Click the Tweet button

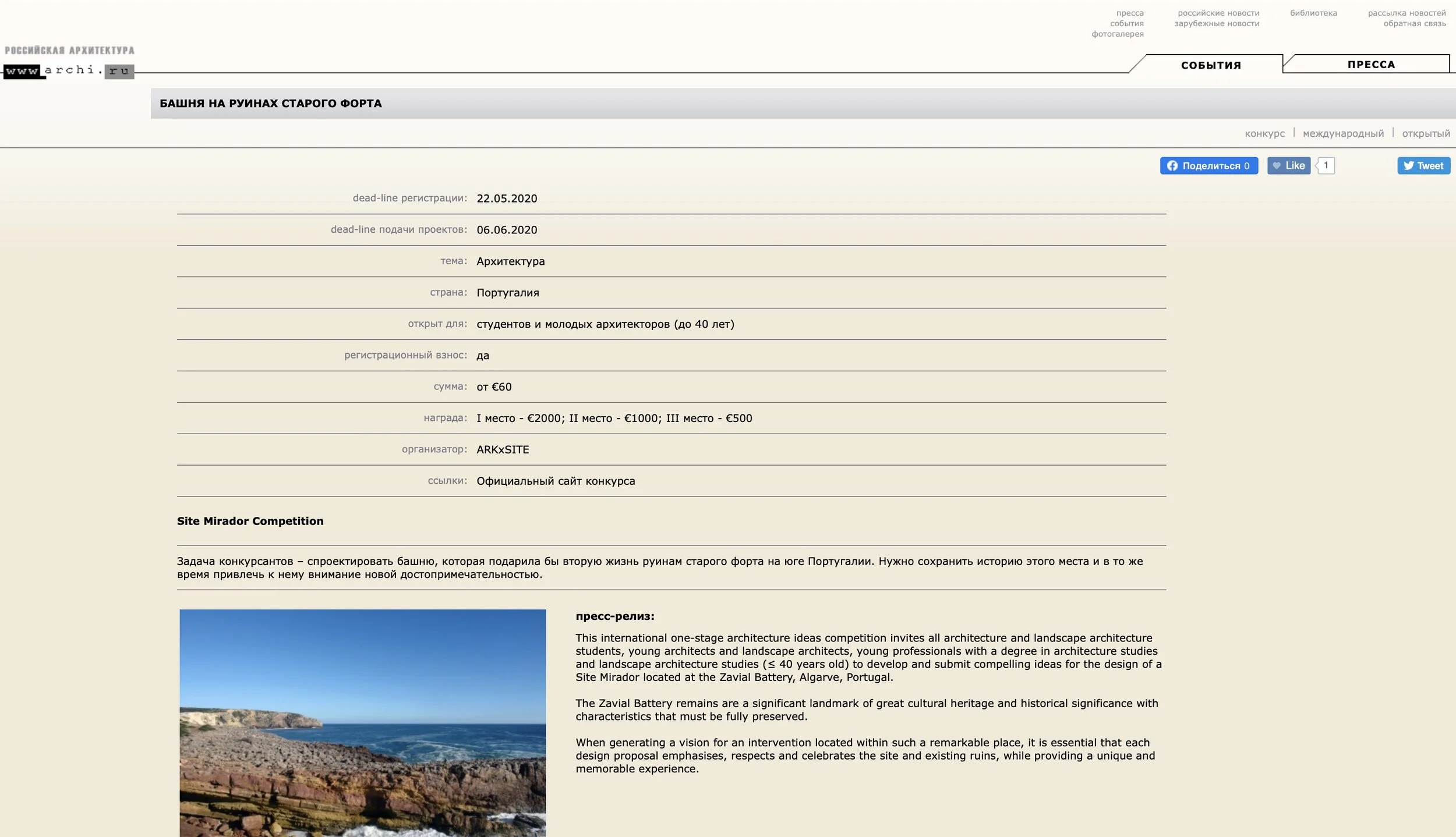tap(1423, 166)
